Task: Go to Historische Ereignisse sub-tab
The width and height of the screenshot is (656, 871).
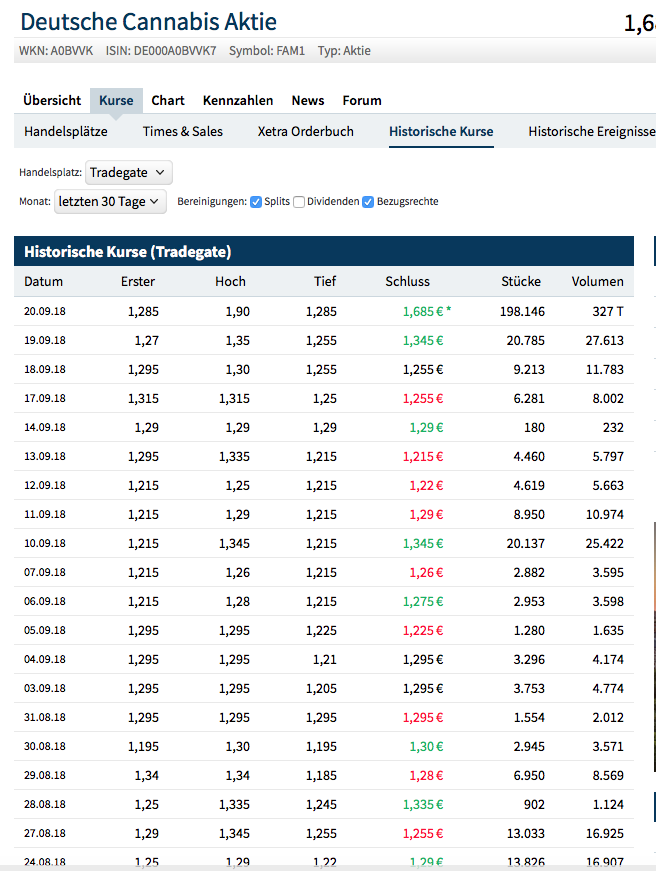Action: coord(591,131)
